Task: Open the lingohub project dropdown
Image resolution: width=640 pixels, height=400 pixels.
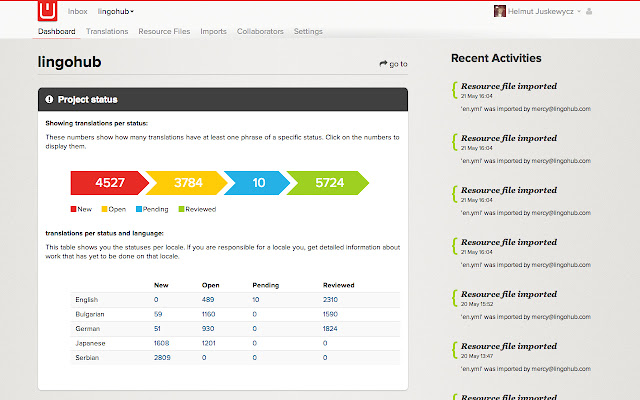Action: 115,11
